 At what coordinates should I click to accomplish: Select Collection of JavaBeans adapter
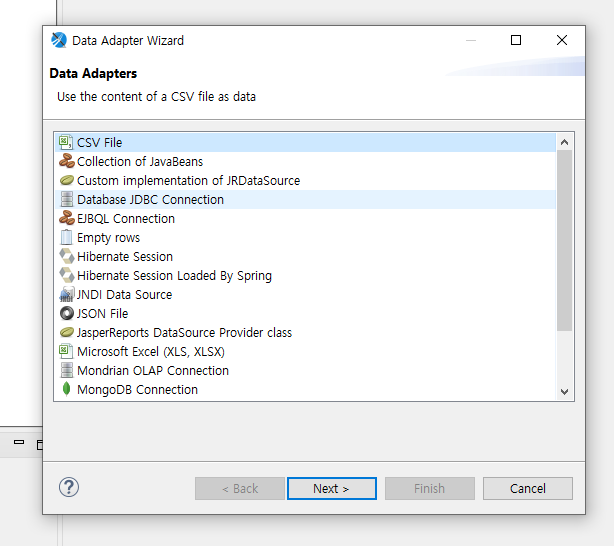pos(305,161)
